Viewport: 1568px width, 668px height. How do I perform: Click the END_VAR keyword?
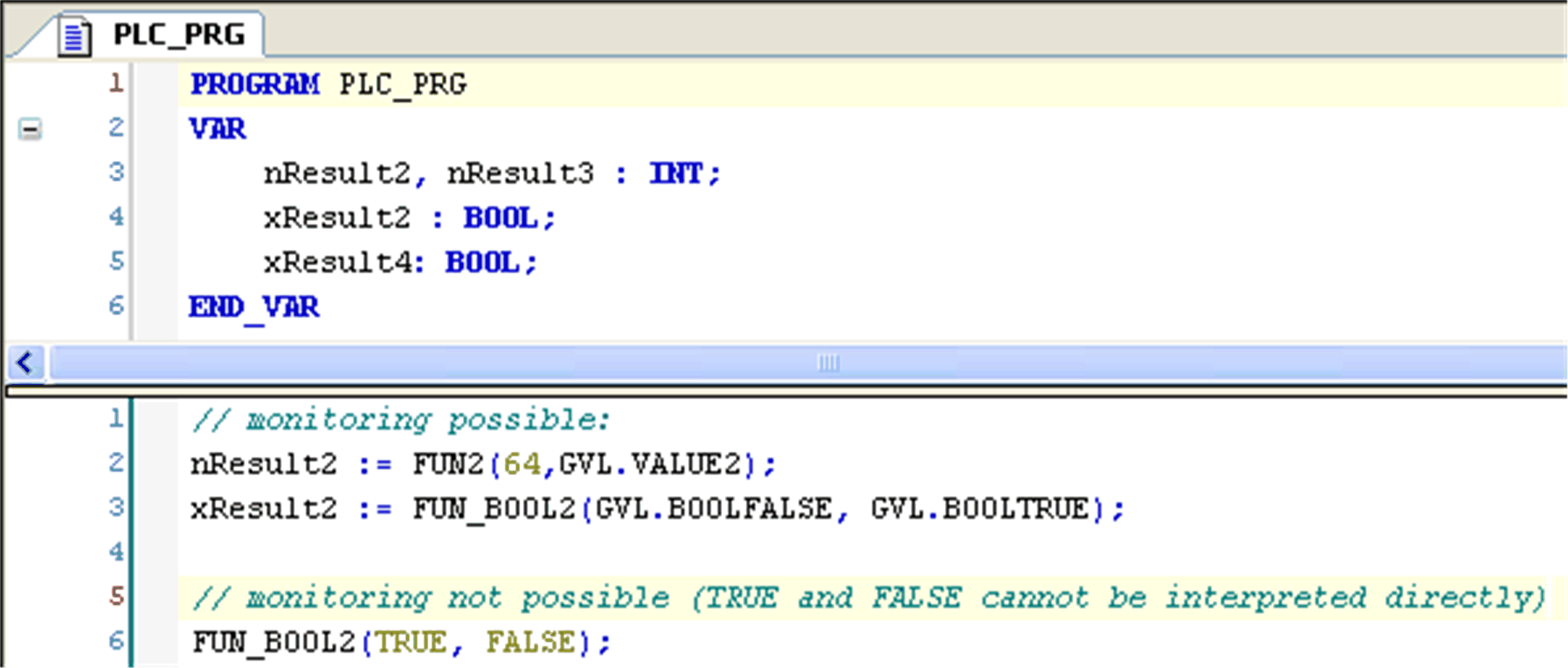(253, 307)
